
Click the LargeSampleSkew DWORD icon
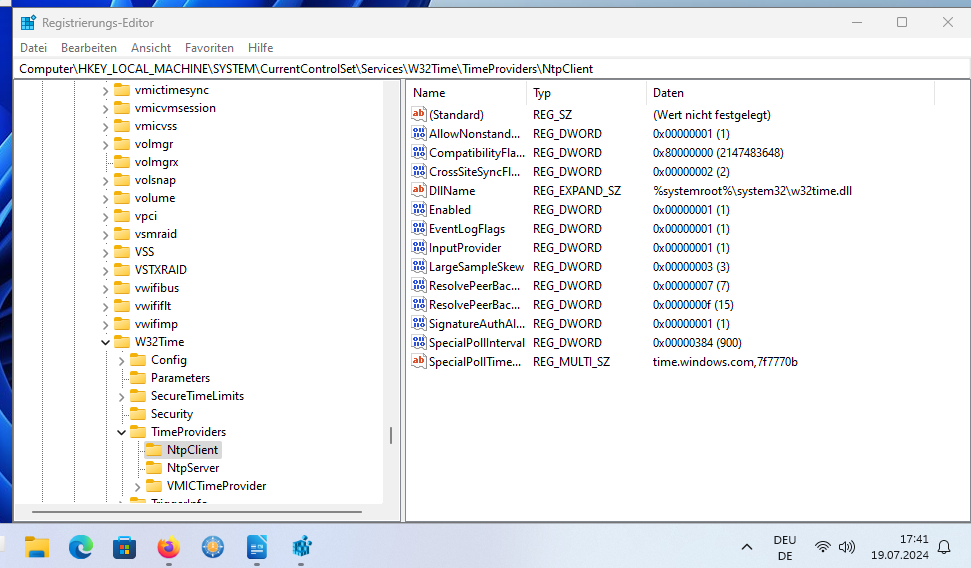pyautogui.click(x=419, y=266)
